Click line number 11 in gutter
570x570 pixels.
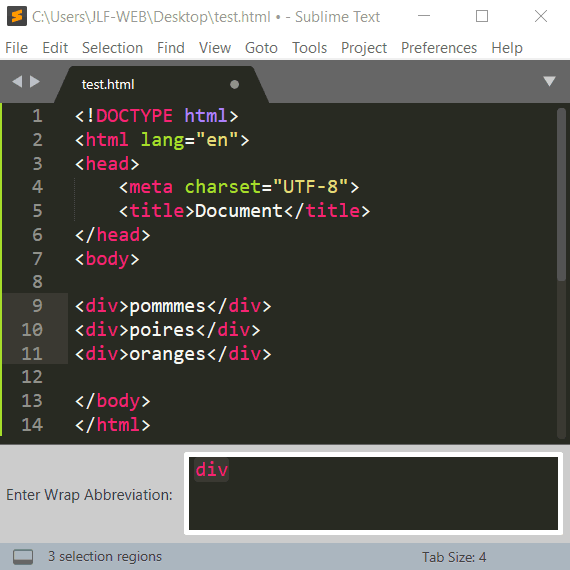(x=32, y=354)
